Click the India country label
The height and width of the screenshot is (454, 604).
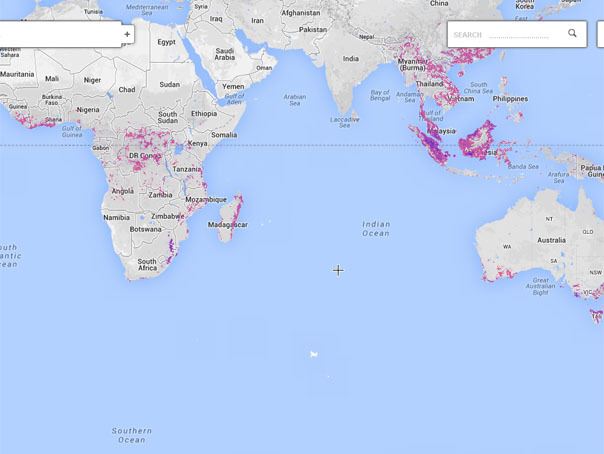click(351, 58)
